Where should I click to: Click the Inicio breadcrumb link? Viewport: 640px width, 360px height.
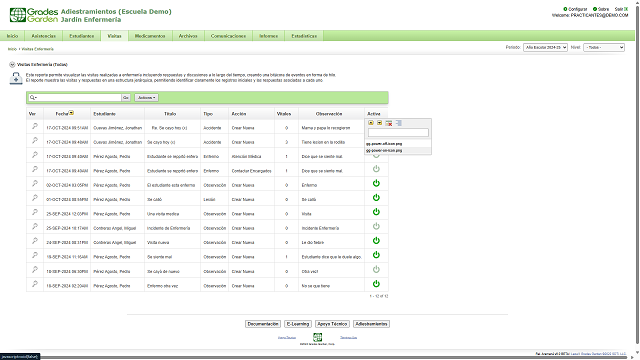[x=12, y=49]
